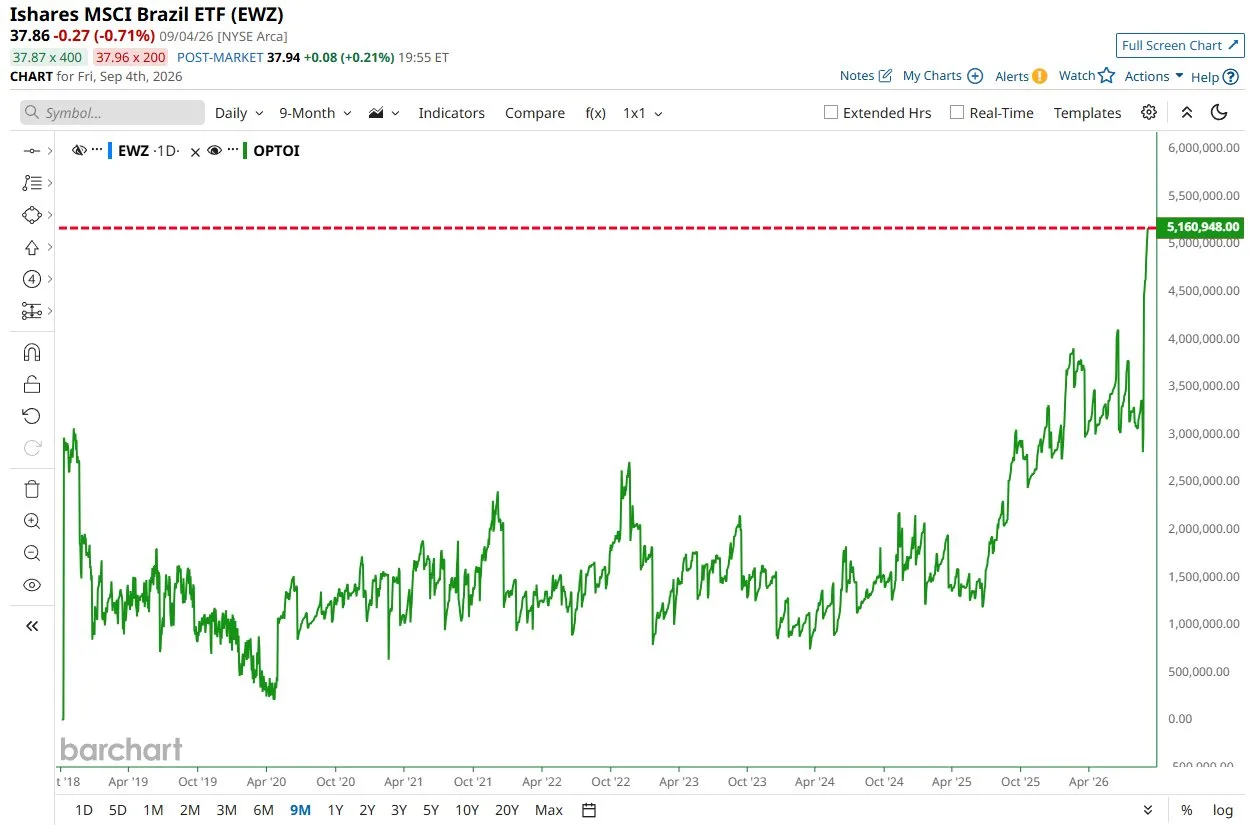Add EWZ to Watch list
The image size is (1256, 825).
click(x=1087, y=76)
